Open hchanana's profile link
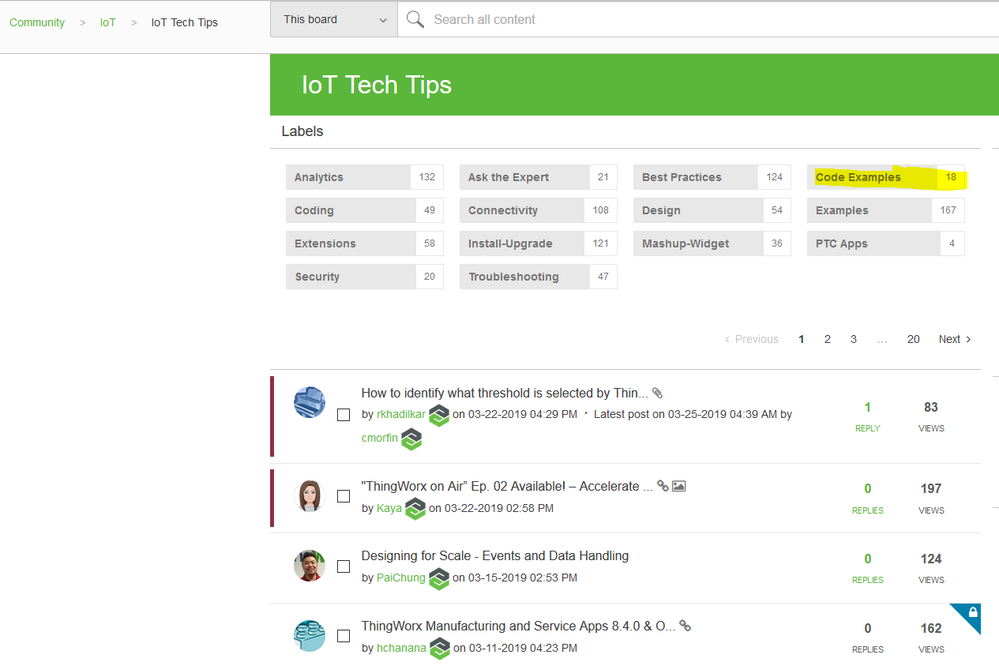 coord(401,647)
